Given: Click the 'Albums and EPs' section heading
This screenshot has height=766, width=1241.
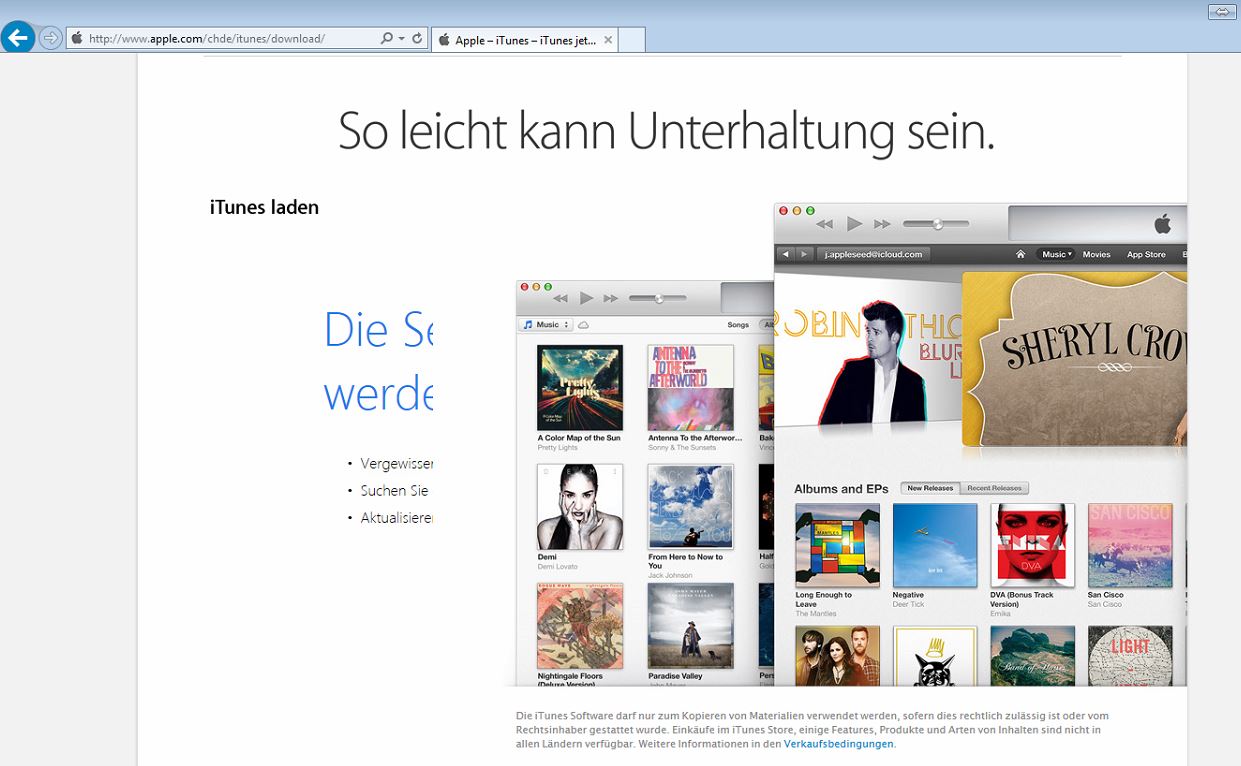Looking at the screenshot, I should (x=841, y=489).
